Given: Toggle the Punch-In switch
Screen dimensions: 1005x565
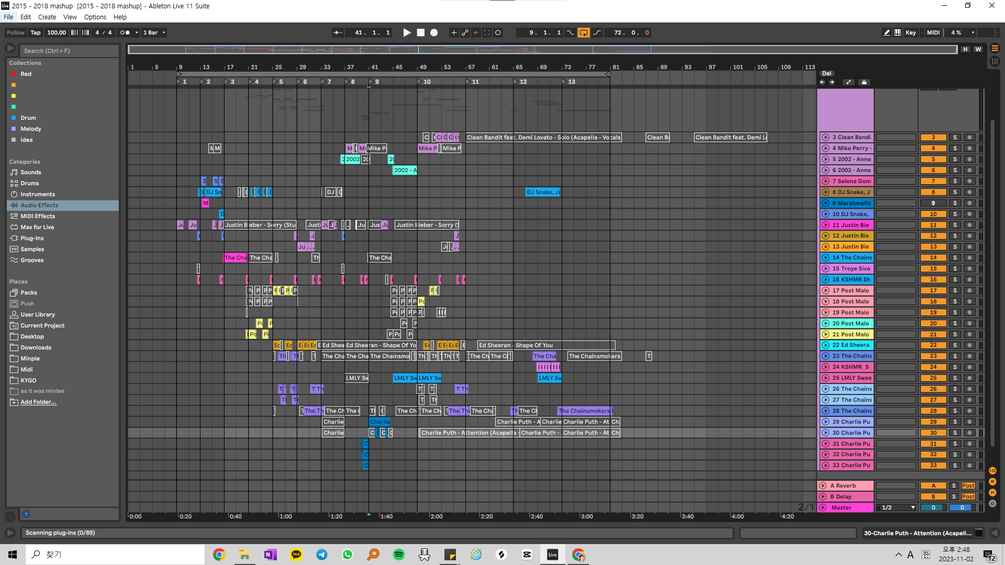Looking at the screenshot, I should 570,32.
